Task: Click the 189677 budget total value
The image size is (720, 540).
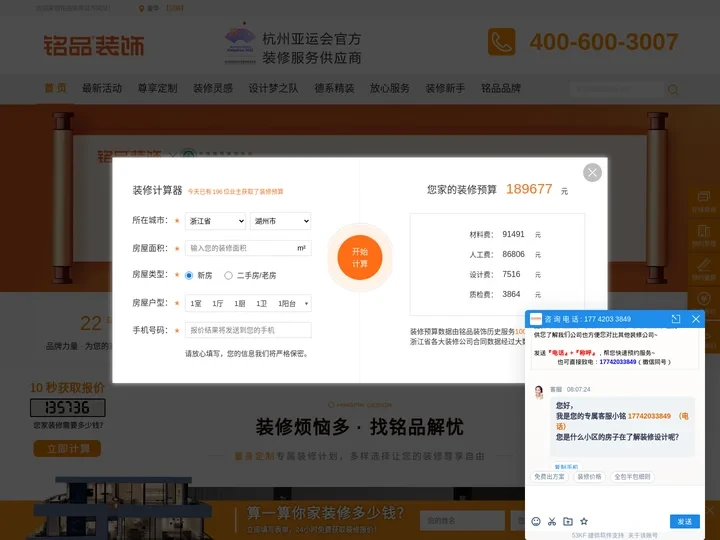Action: click(x=529, y=189)
